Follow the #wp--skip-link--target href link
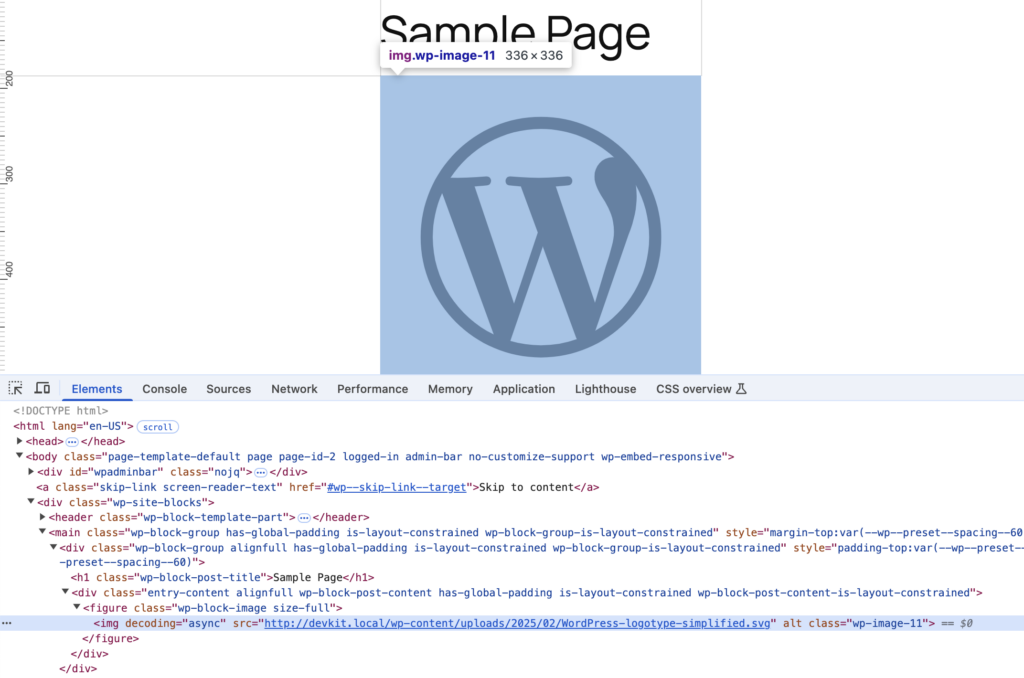 pyautogui.click(x=396, y=487)
